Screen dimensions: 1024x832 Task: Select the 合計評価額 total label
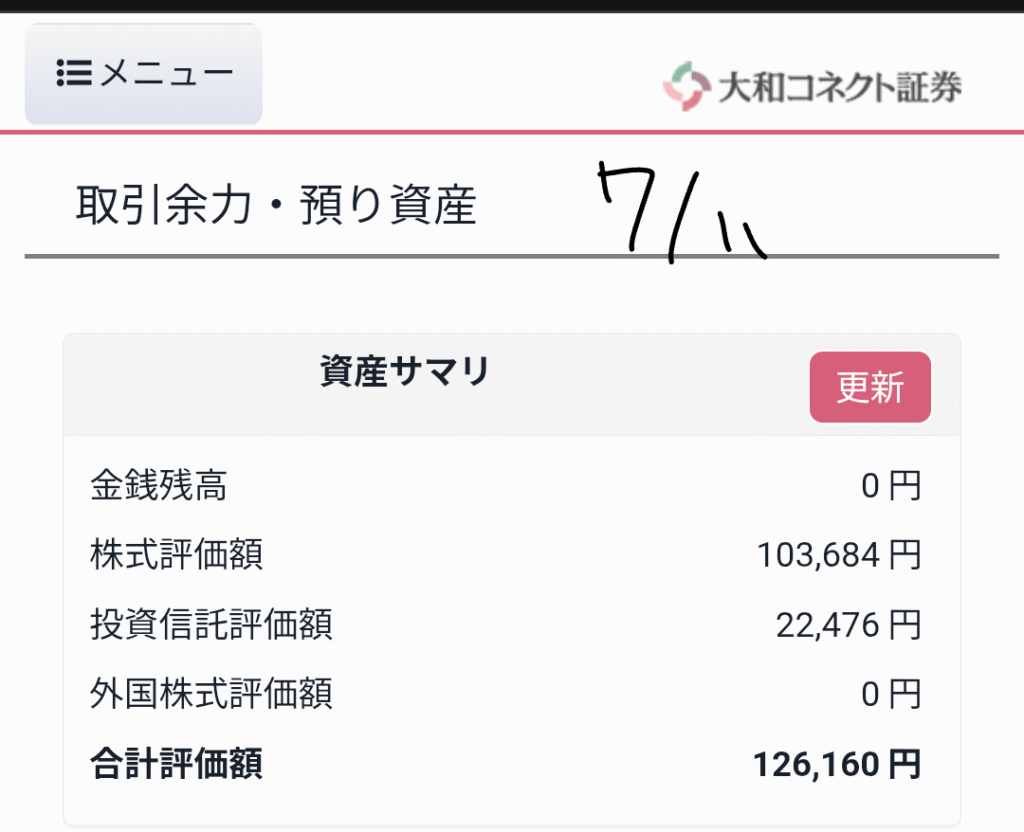point(176,763)
